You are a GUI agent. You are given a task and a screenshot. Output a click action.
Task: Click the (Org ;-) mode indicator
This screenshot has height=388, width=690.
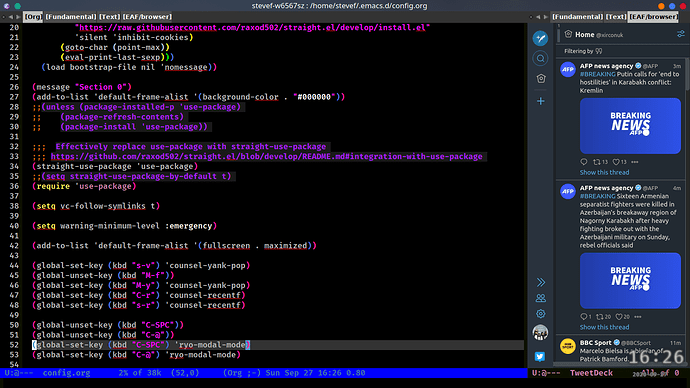click(242, 373)
